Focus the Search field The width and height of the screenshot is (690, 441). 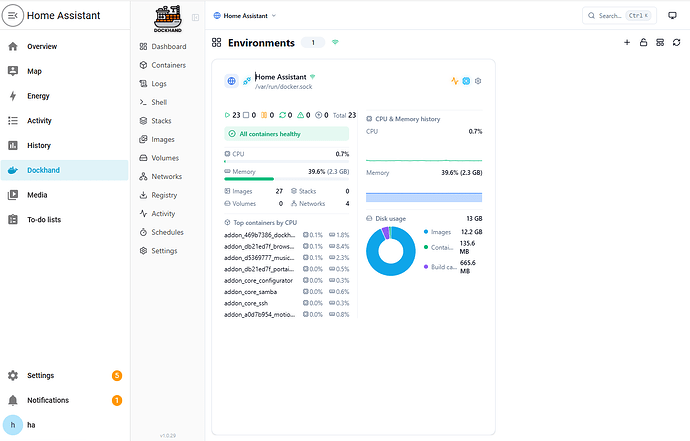(619, 15)
